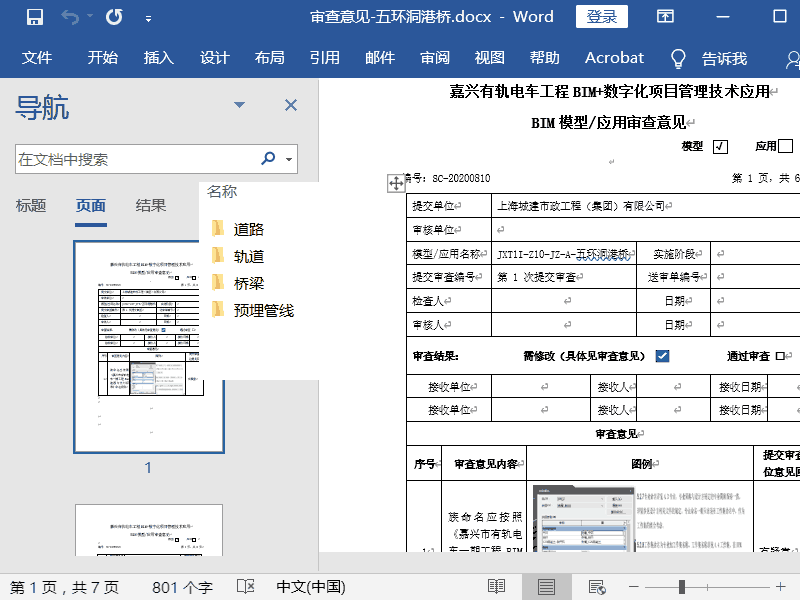Click the 登录 sign-in button
Screen dimensions: 800x600
602,17
